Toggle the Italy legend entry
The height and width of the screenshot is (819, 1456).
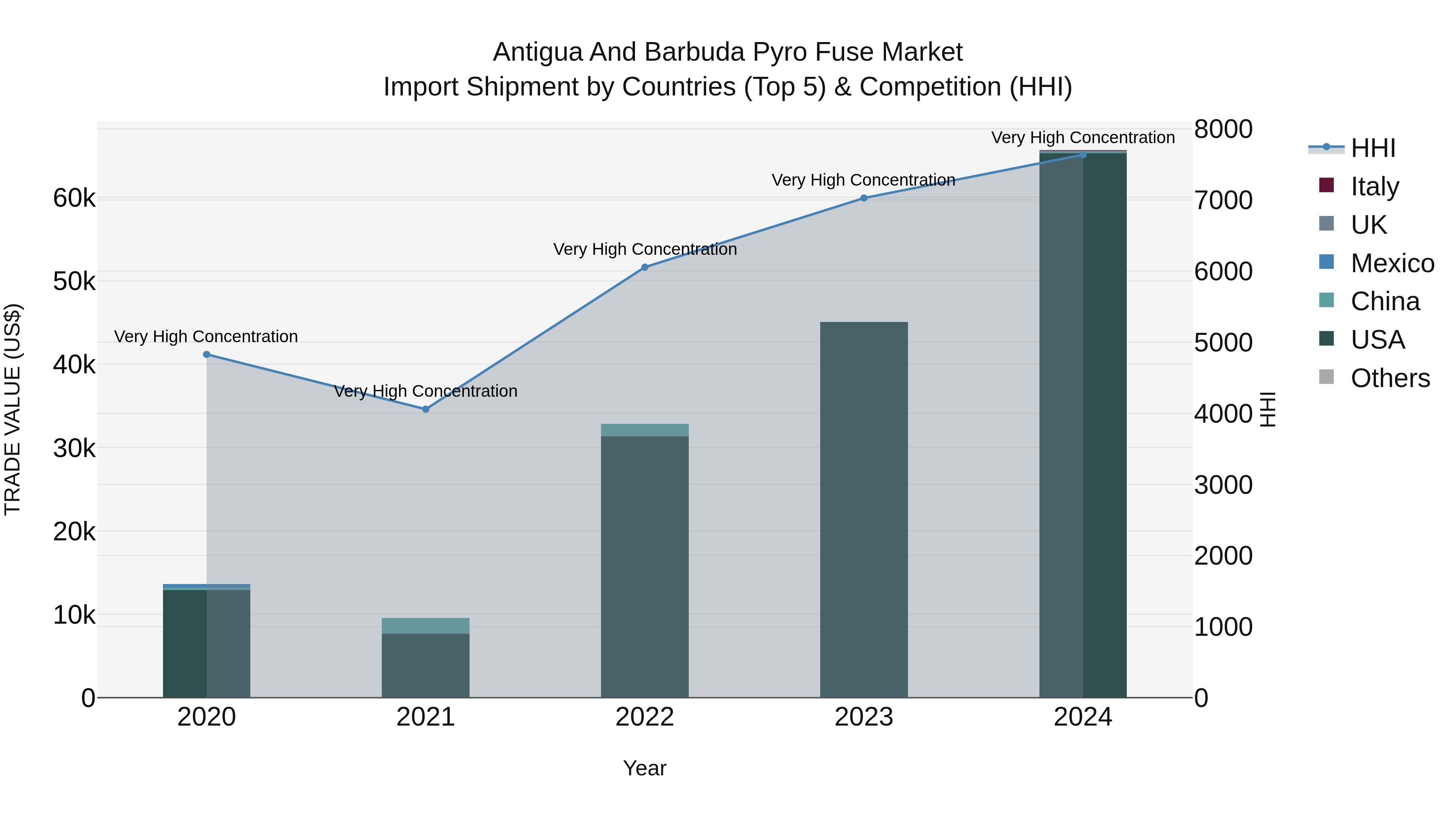coord(1359,186)
